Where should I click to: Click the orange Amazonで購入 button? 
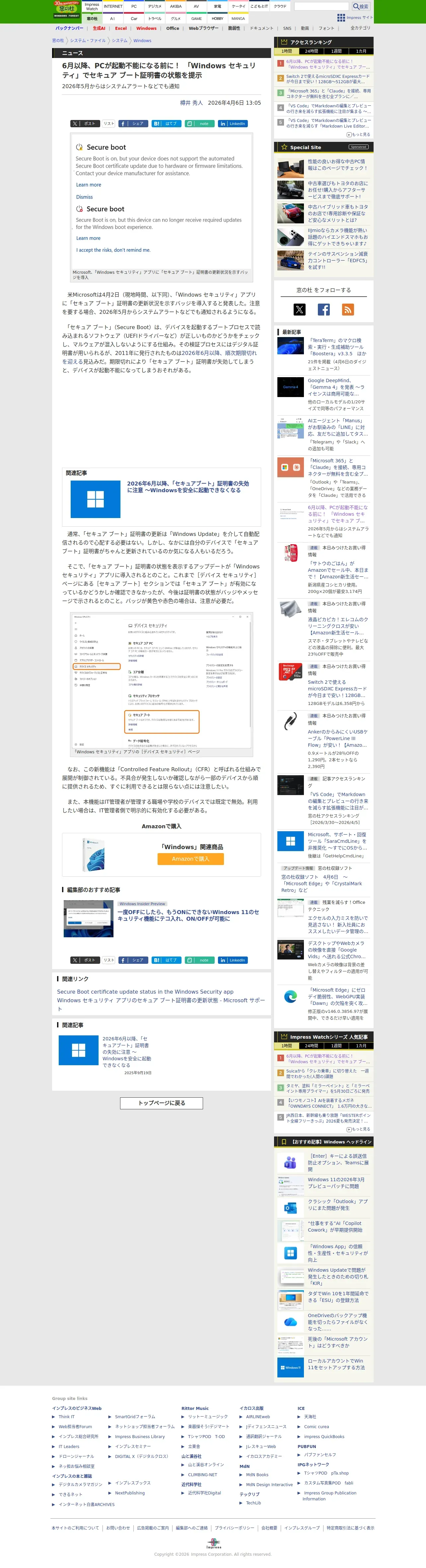pyautogui.click(x=190, y=859)
